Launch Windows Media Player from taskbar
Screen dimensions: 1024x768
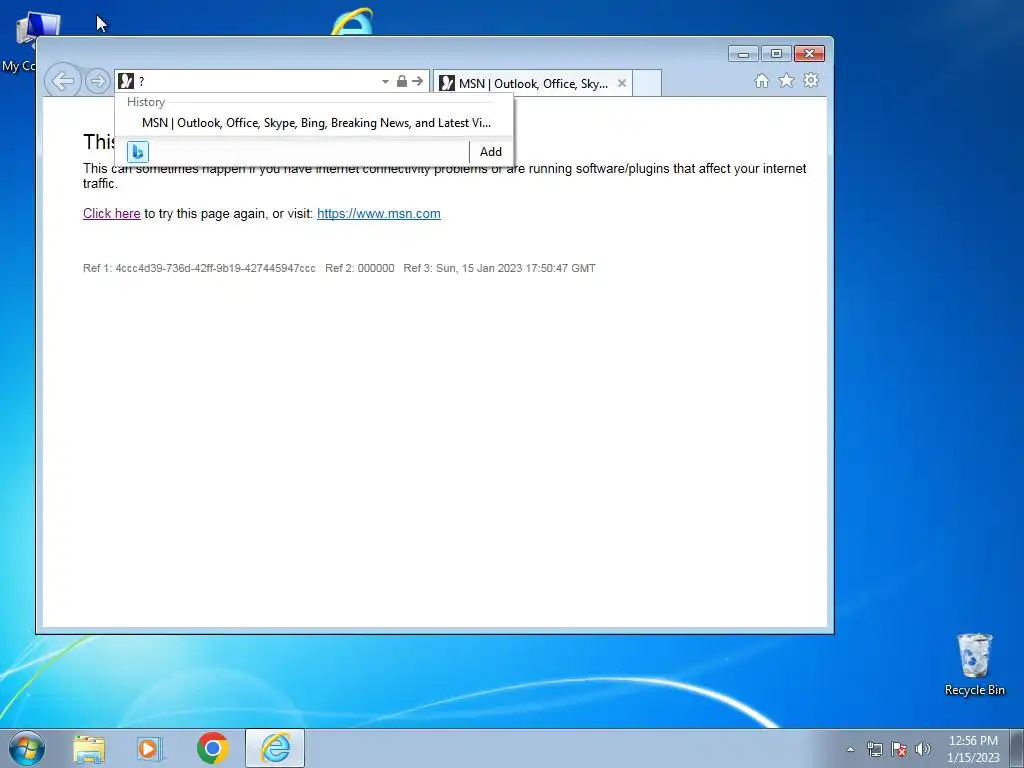click(150, 749)
